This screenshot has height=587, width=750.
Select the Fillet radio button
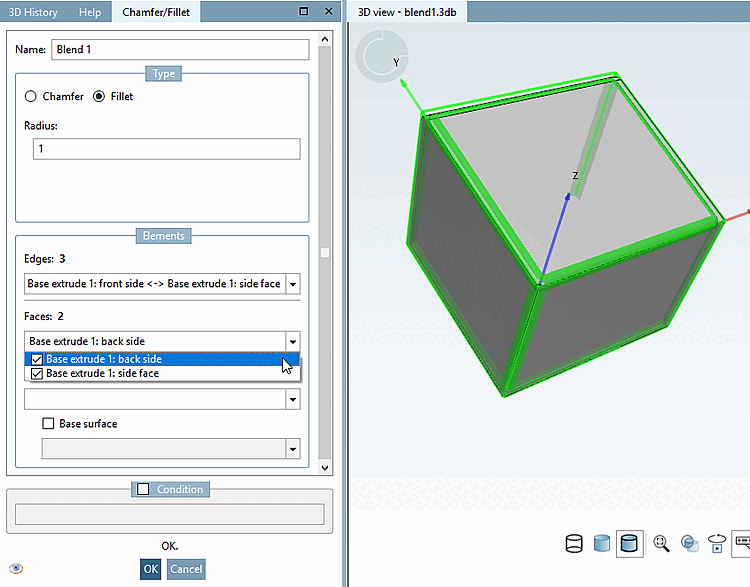click(x=99, y=96)
